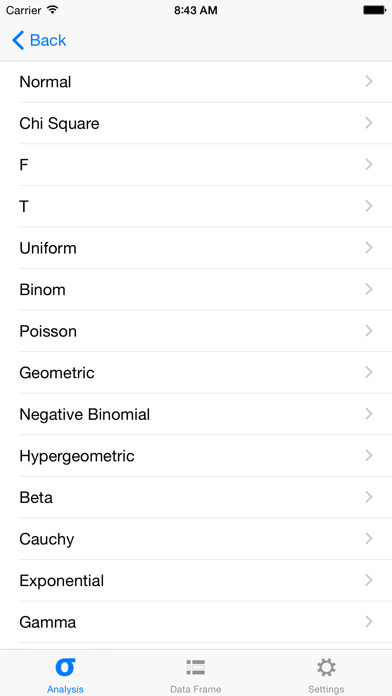392x696 pixels.
Task: Open the Settings gear icon
Action: [326, 667]
